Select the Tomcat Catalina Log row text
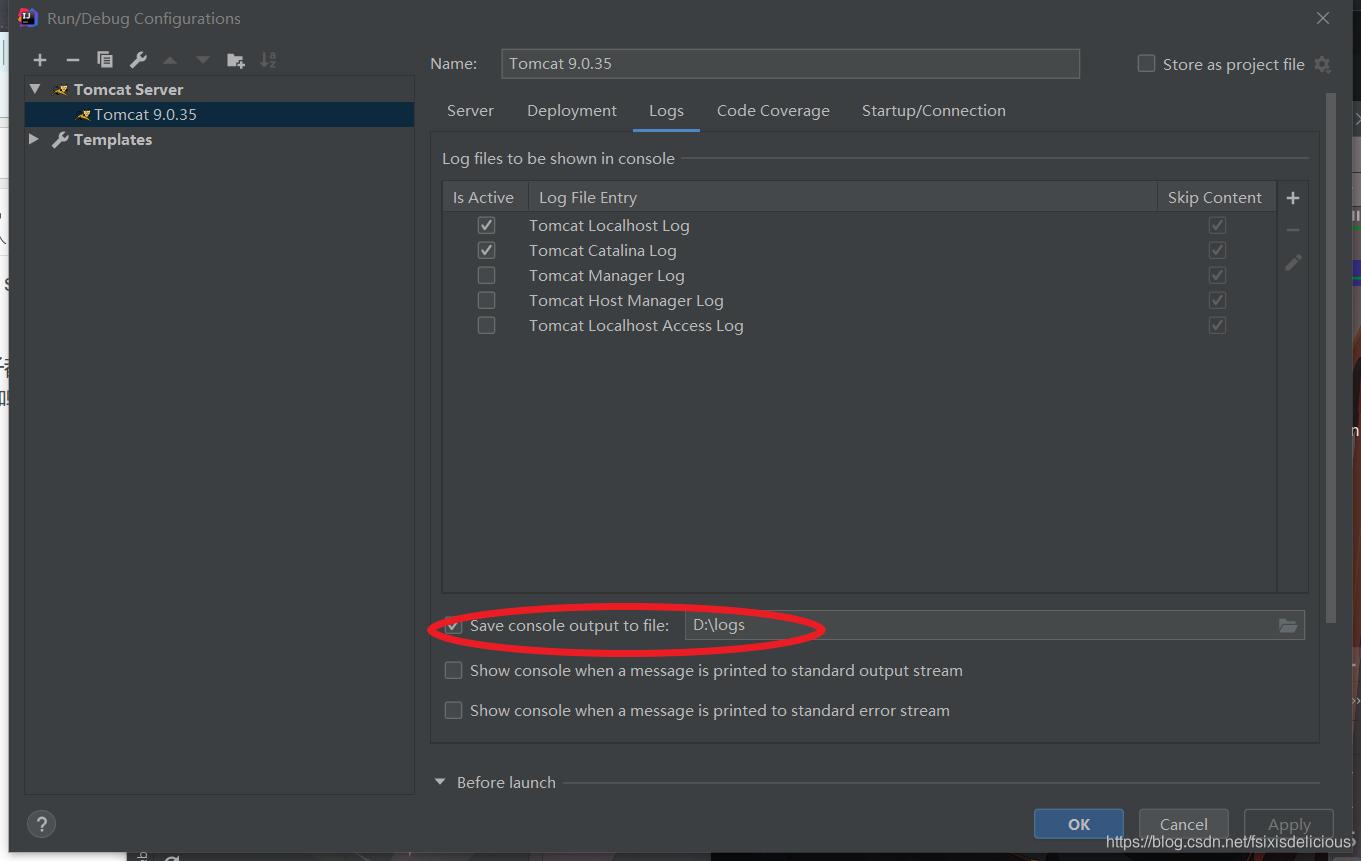The image size is (1361, 861). coord(603,250)
